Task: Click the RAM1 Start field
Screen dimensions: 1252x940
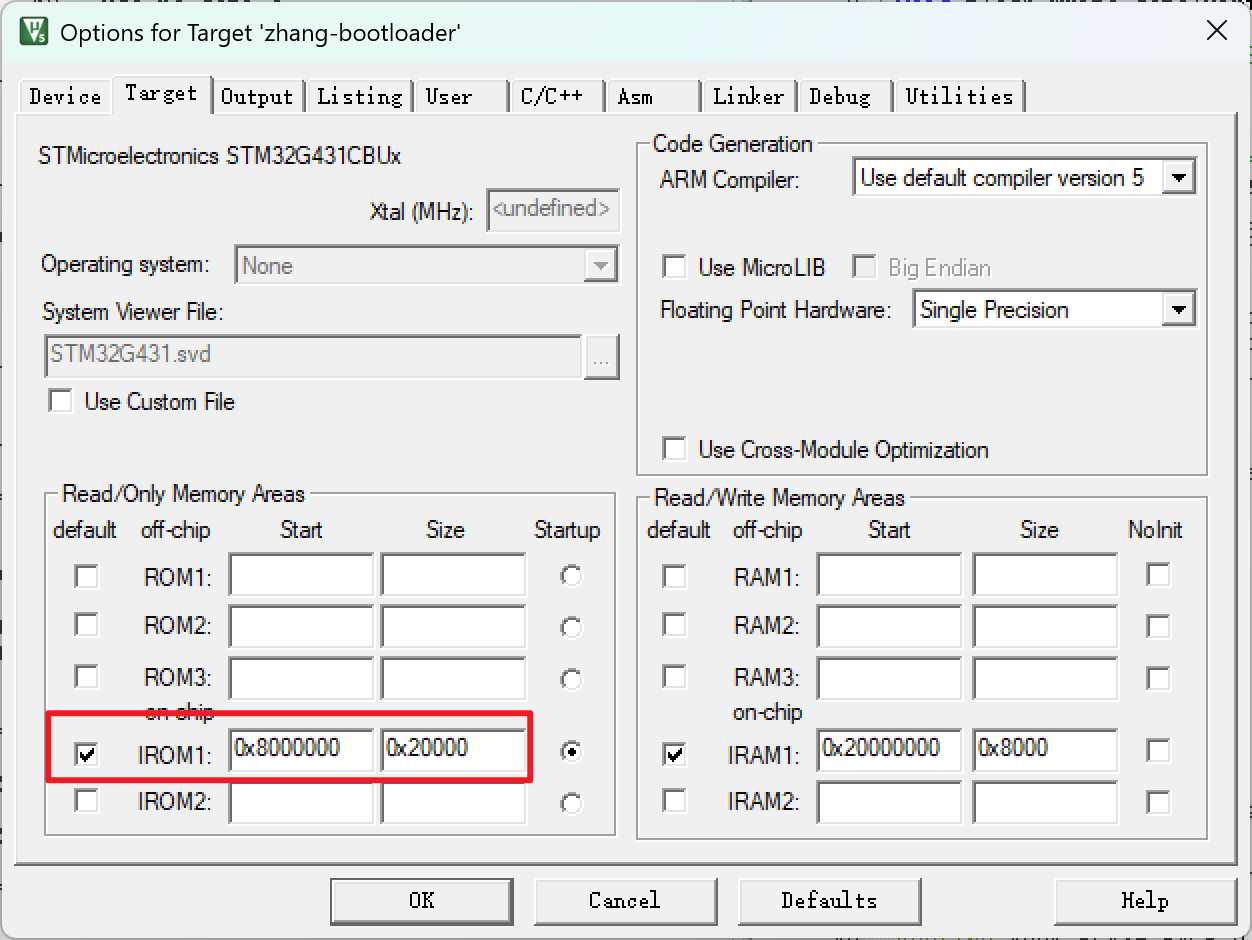Action: pyautogui.click(x=889, y=576)
